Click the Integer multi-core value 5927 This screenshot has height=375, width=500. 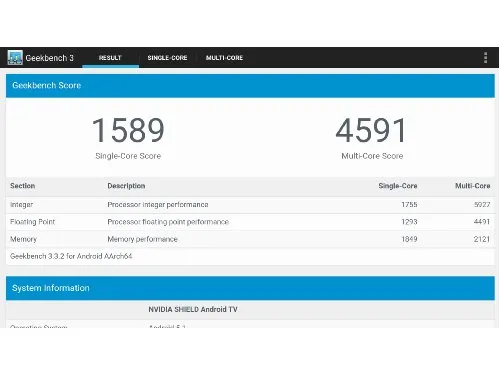click(482, 205)
